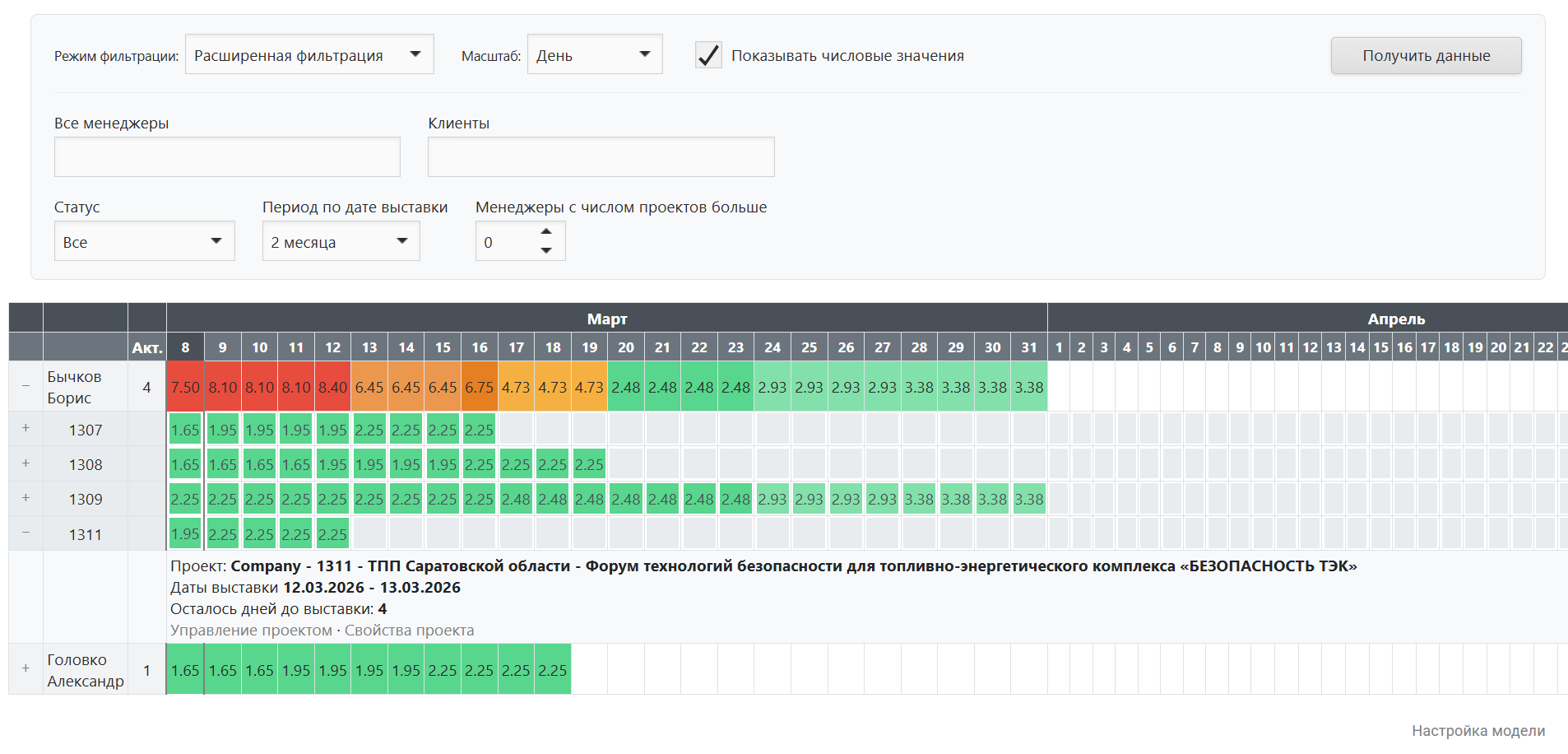Screen dimensions: 1568x754
Task: Open the Масштаб dropdown showing День
Action: [594, 54]
